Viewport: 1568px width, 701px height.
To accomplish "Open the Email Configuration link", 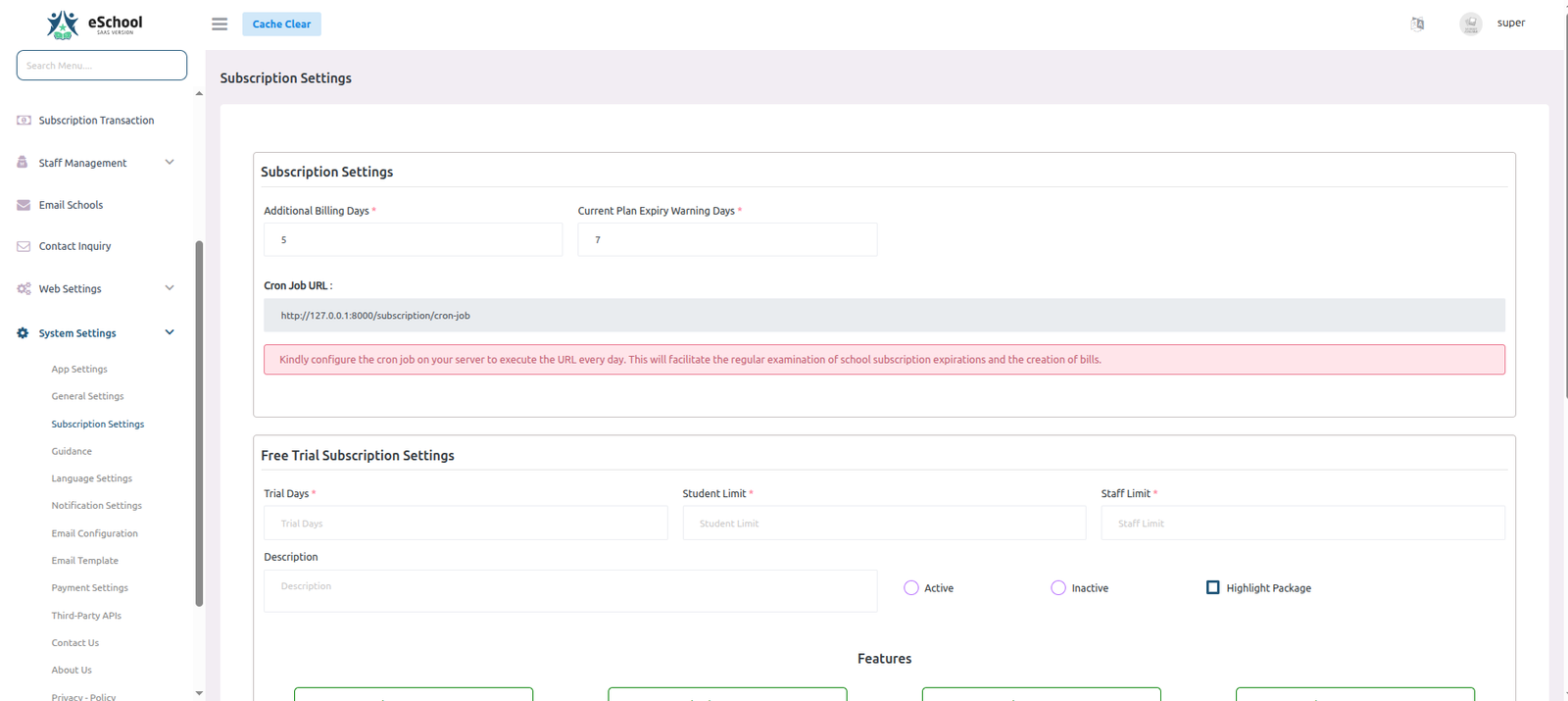I will tap(94, 533).
